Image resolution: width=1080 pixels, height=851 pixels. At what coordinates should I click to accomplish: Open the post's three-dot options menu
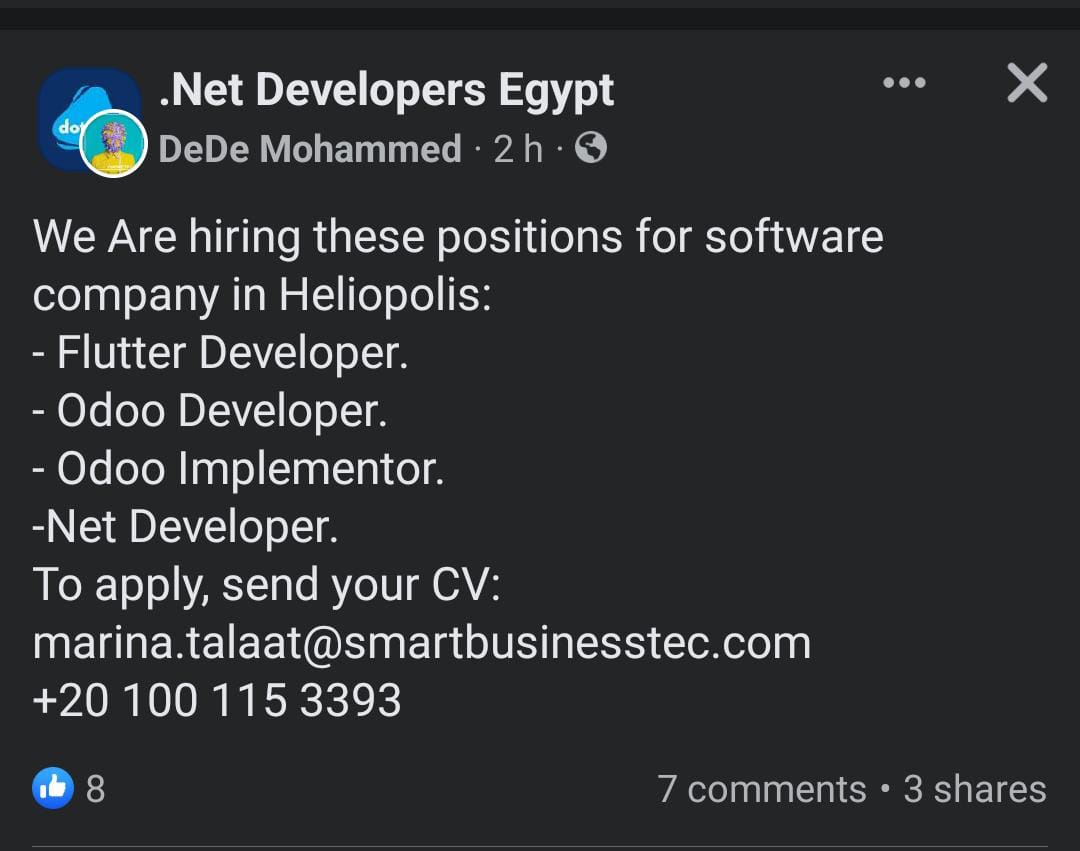(x=904, y=83)
